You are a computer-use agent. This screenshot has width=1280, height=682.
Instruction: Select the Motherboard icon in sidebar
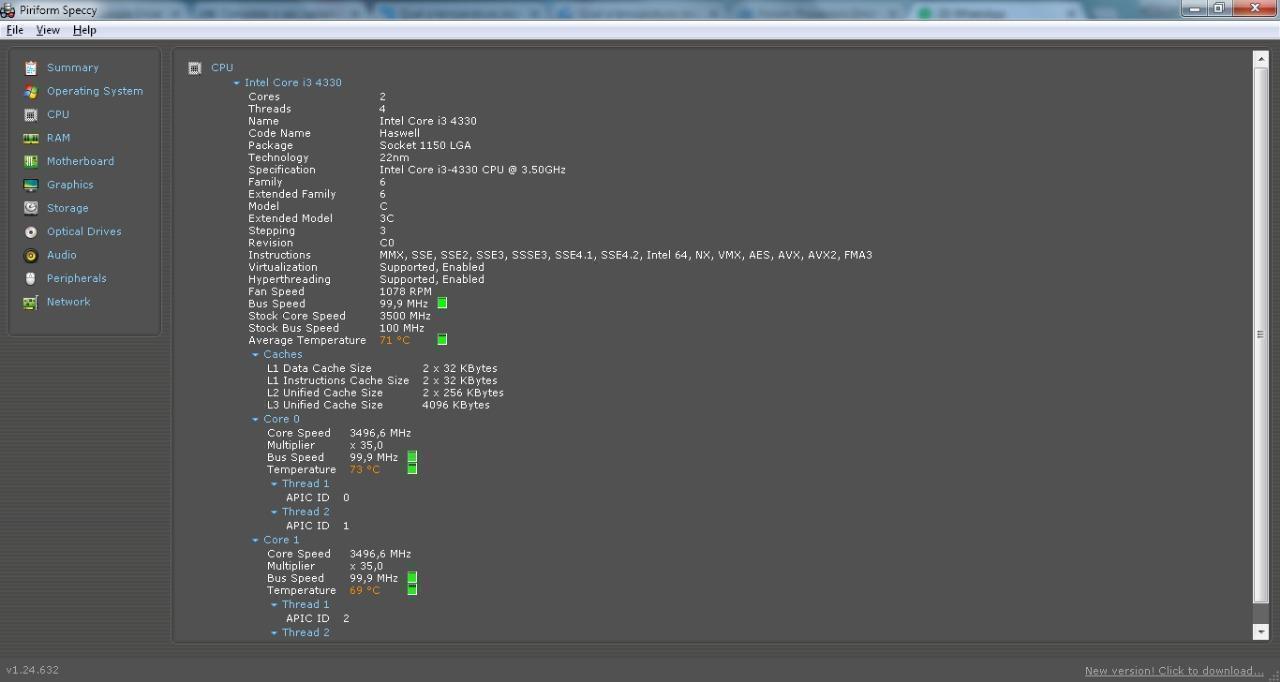(x=31, y=161)
